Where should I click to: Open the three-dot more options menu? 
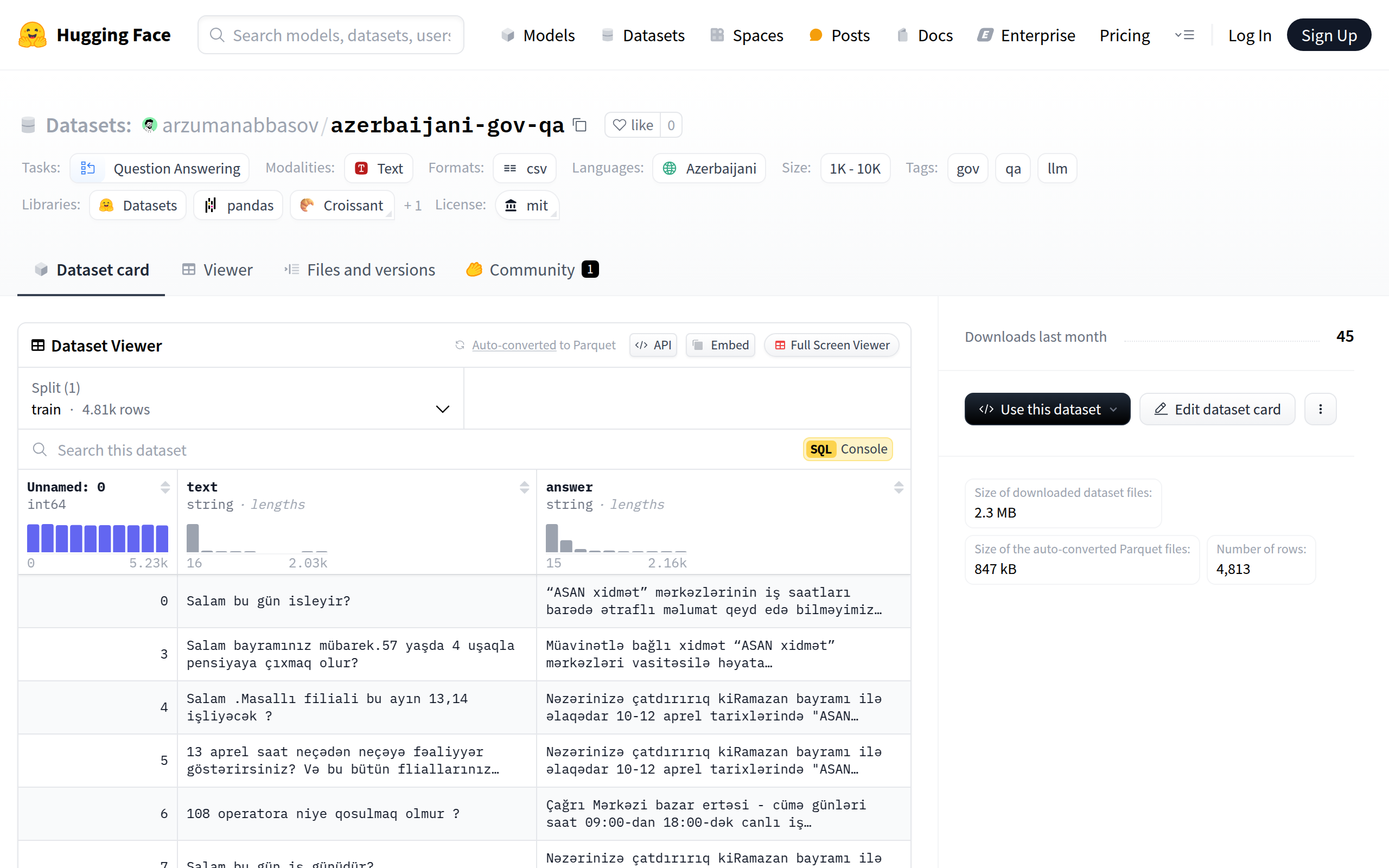click(x=1320, y=409)
